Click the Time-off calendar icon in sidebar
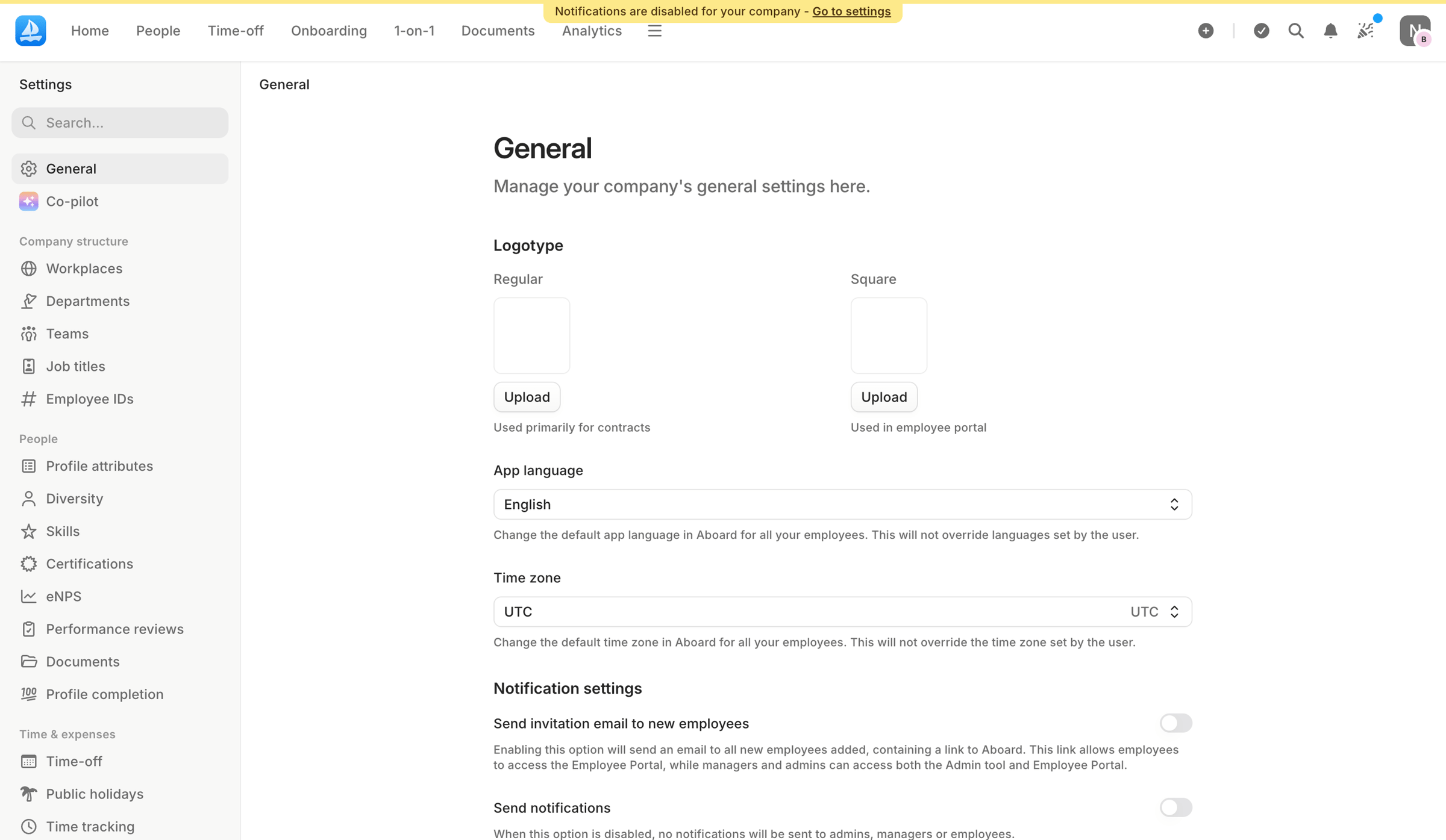The image size is (1446, 840). coord(28,761)
